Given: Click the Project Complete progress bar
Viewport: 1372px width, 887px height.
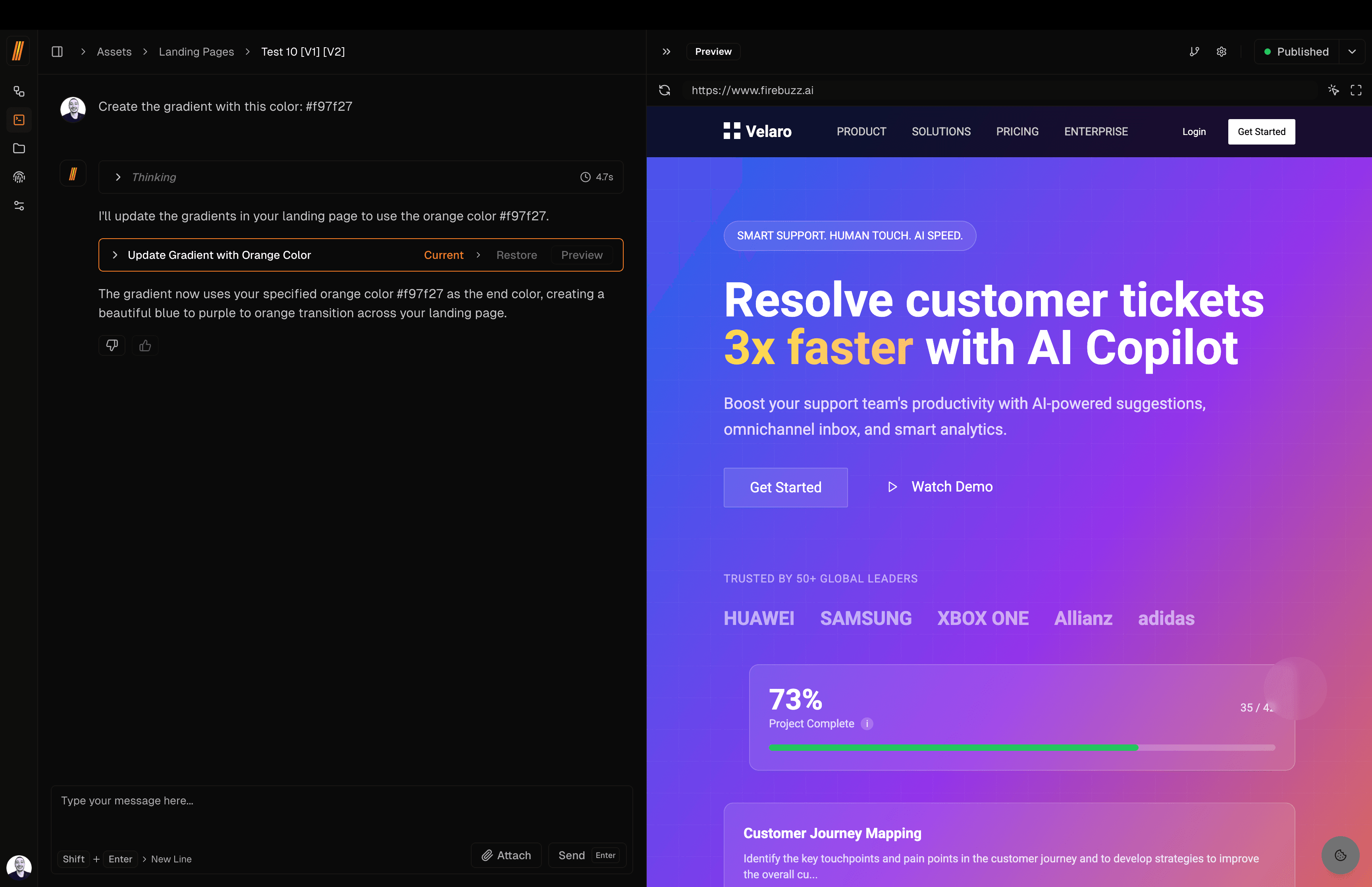Looking at the screenshot, I should coord(1021,748).
